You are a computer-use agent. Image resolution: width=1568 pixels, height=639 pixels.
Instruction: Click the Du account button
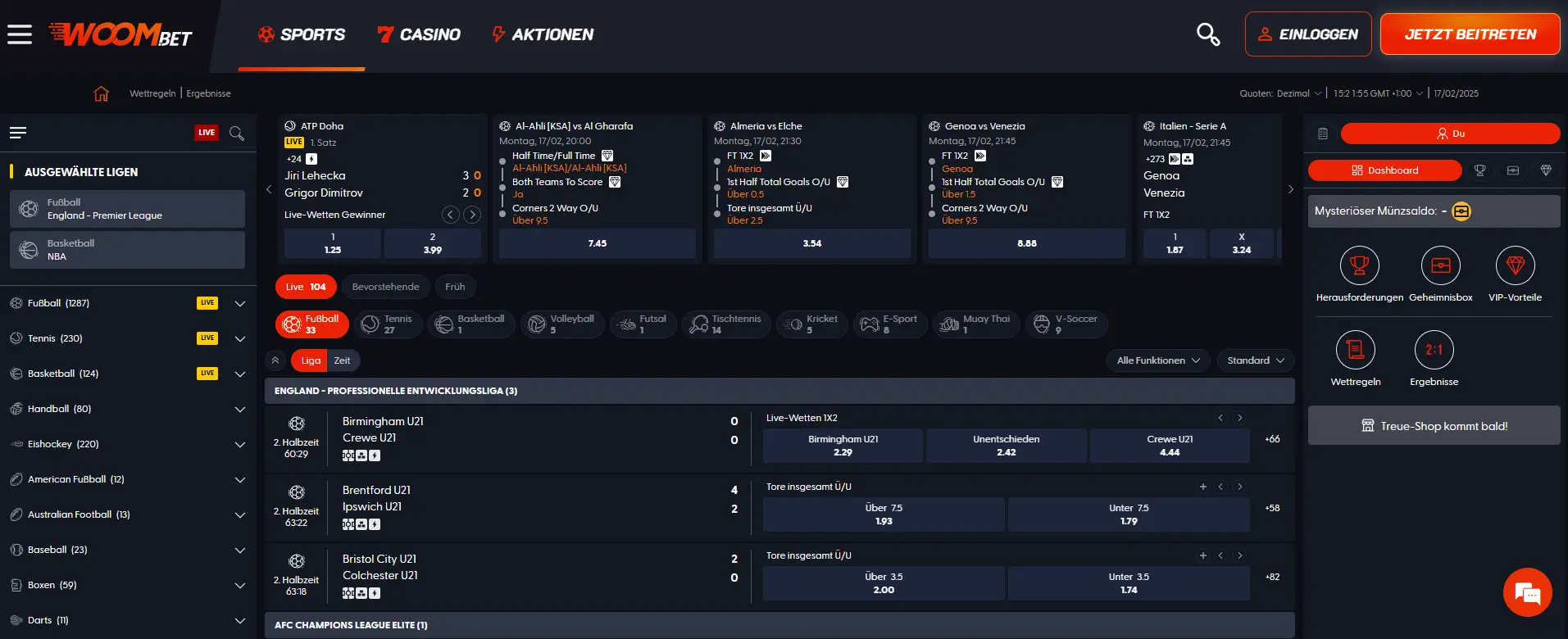tap(1450, 134)
